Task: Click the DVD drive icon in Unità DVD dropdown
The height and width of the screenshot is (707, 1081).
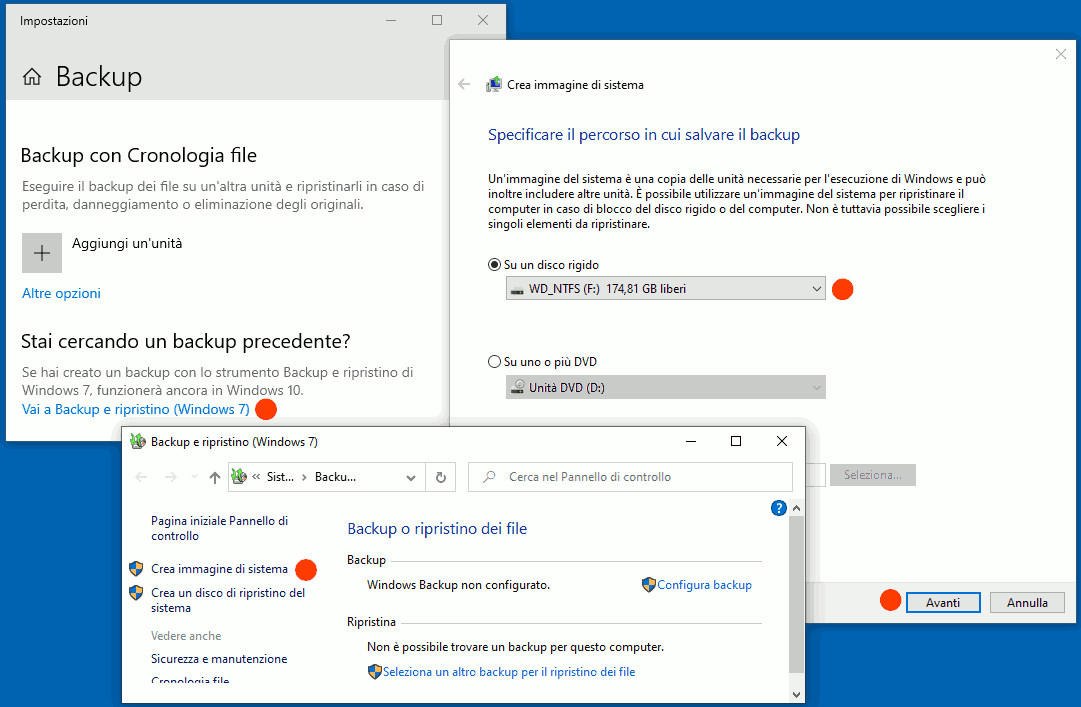Action: pyautogui.click(x=517, y=387)
